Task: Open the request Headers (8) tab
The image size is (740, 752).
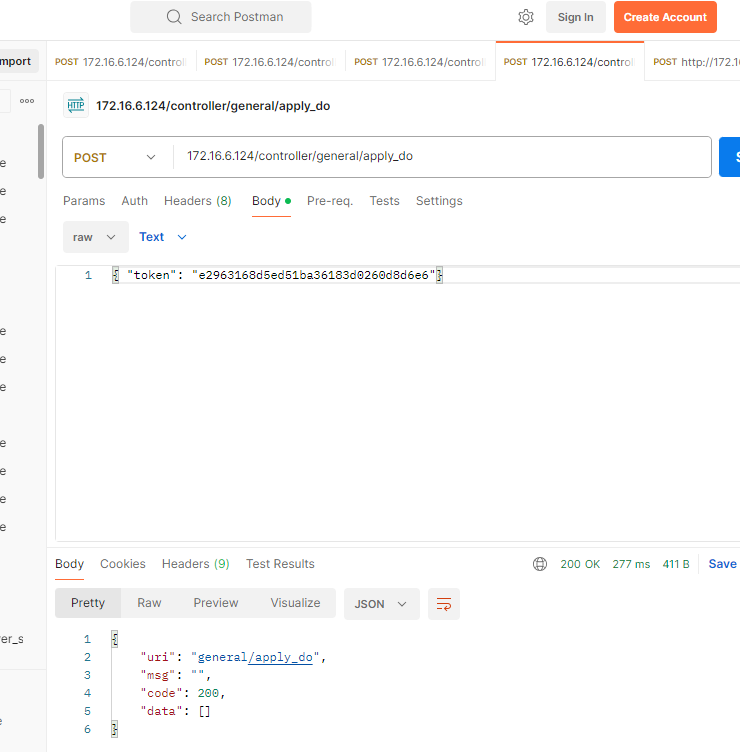Action: 198,201
